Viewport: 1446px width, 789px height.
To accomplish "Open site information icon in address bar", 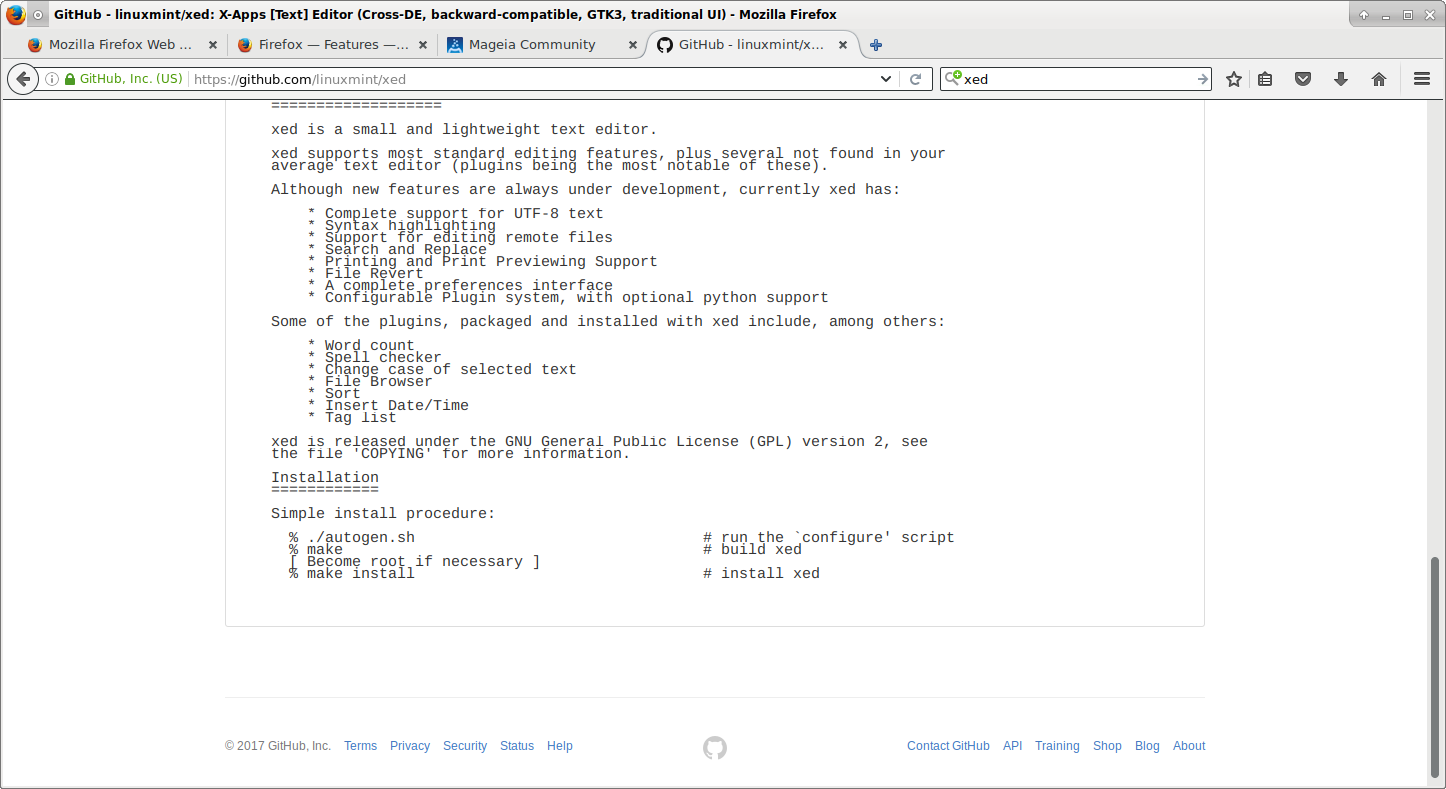I will click(x=52, y=79).
